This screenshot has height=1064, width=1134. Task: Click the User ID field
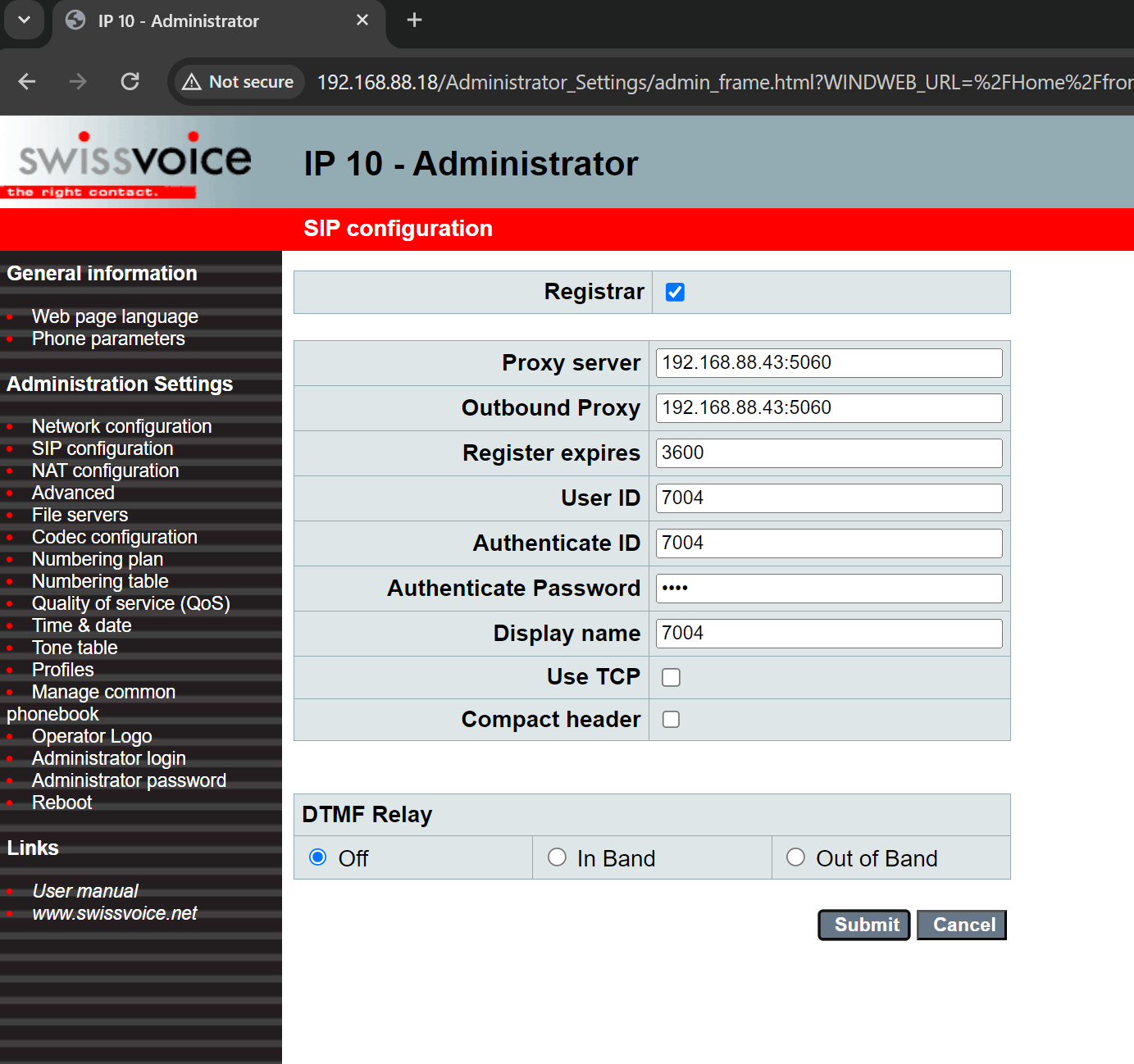829,498
